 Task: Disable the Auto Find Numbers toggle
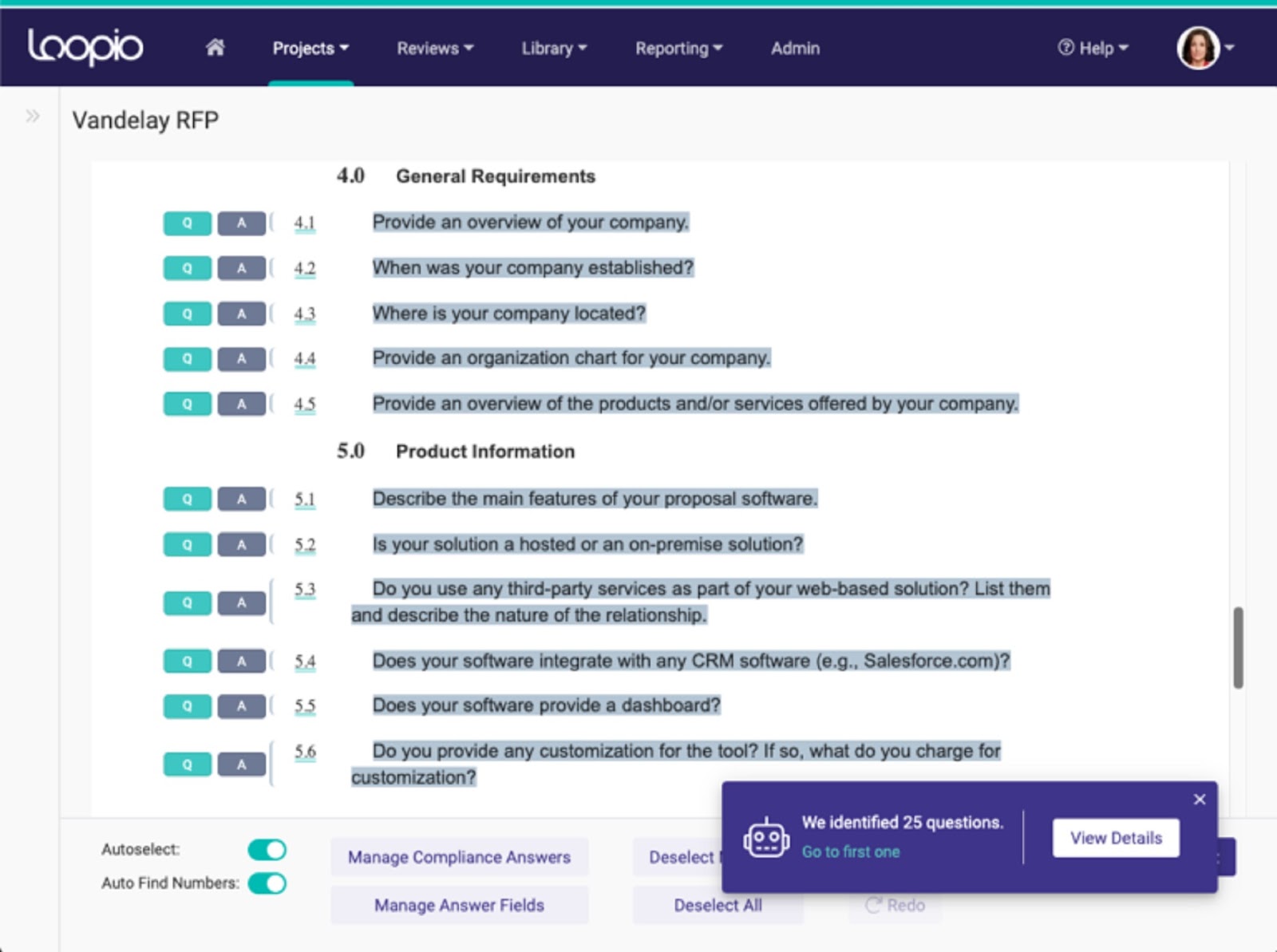tap(267, 883)
